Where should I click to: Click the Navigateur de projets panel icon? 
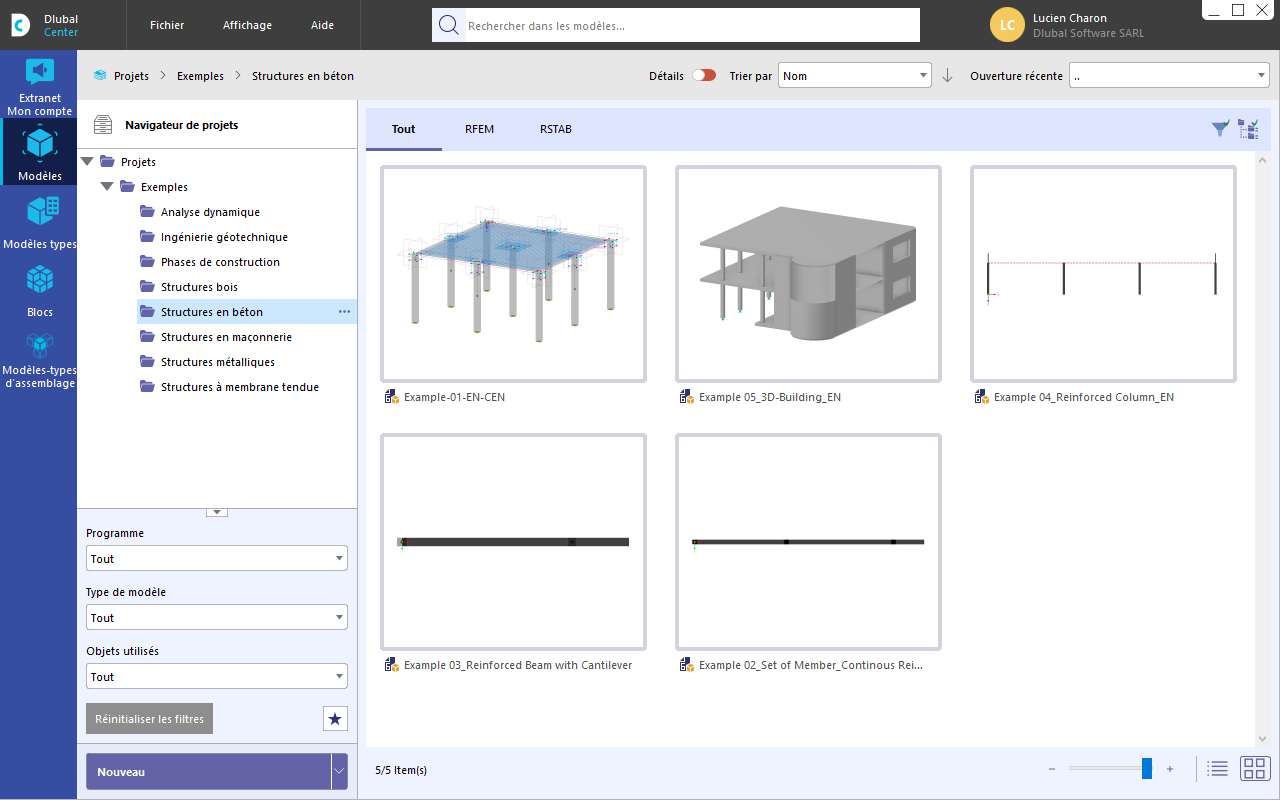coord(103,125)
